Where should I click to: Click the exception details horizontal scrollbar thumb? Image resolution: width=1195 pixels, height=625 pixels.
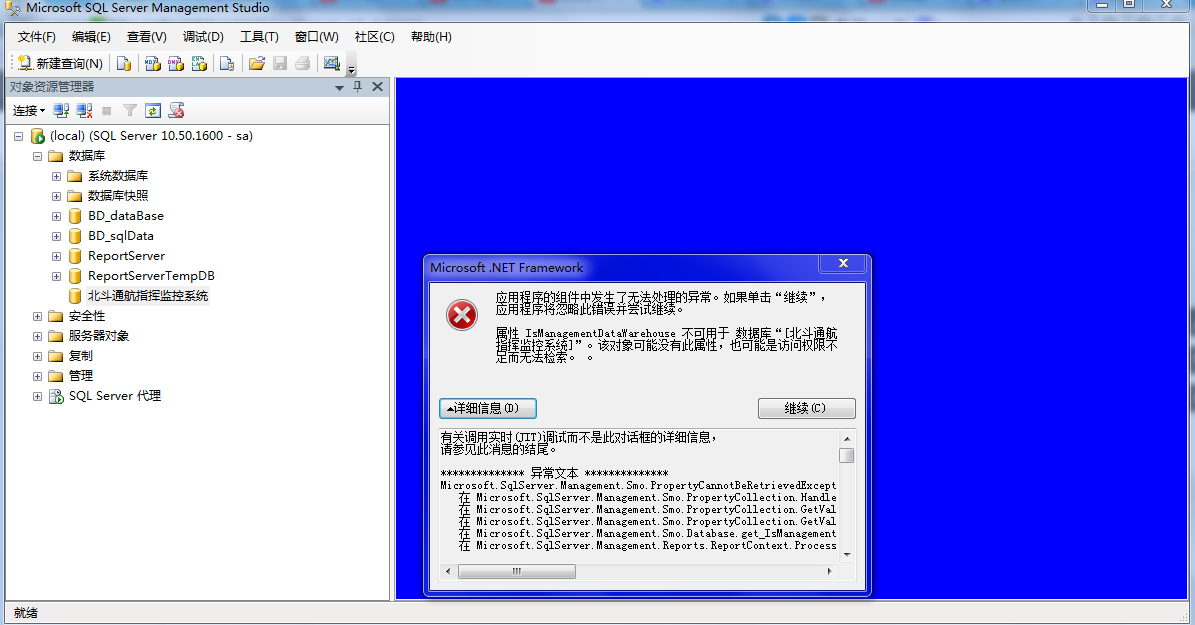(x=517, y=571)
